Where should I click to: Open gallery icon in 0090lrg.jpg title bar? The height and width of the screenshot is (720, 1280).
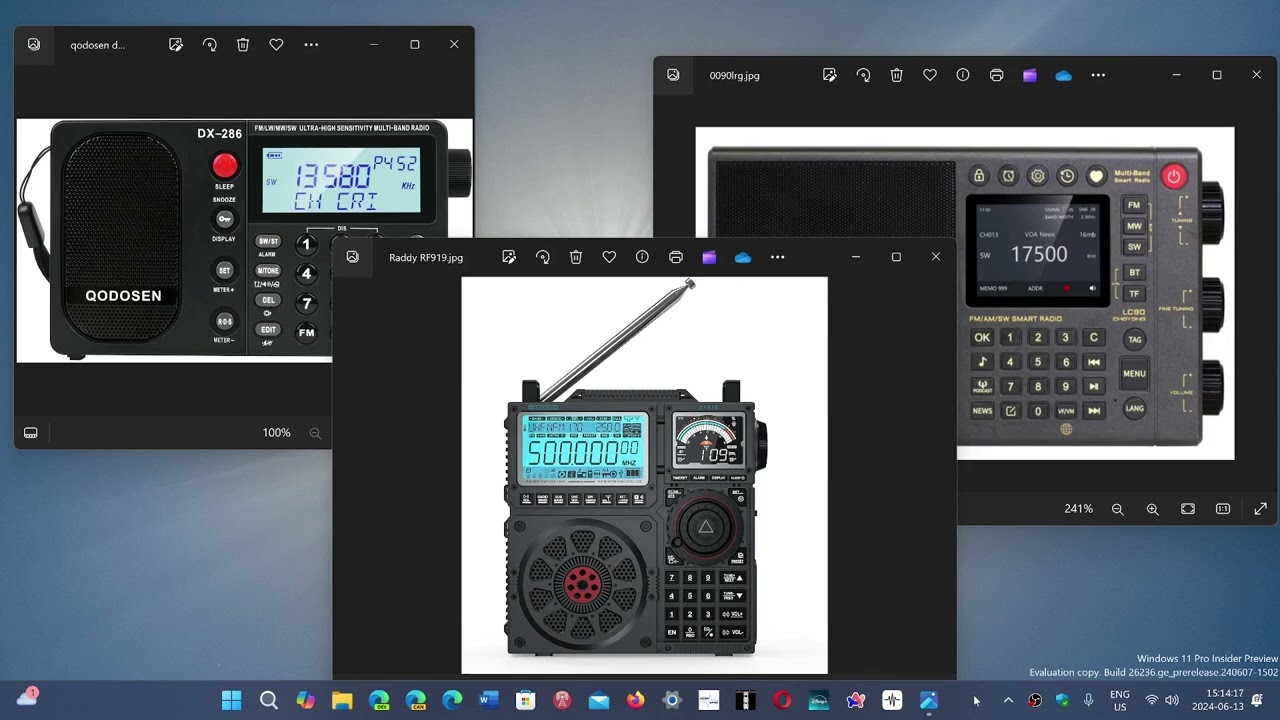coord(673,75)
